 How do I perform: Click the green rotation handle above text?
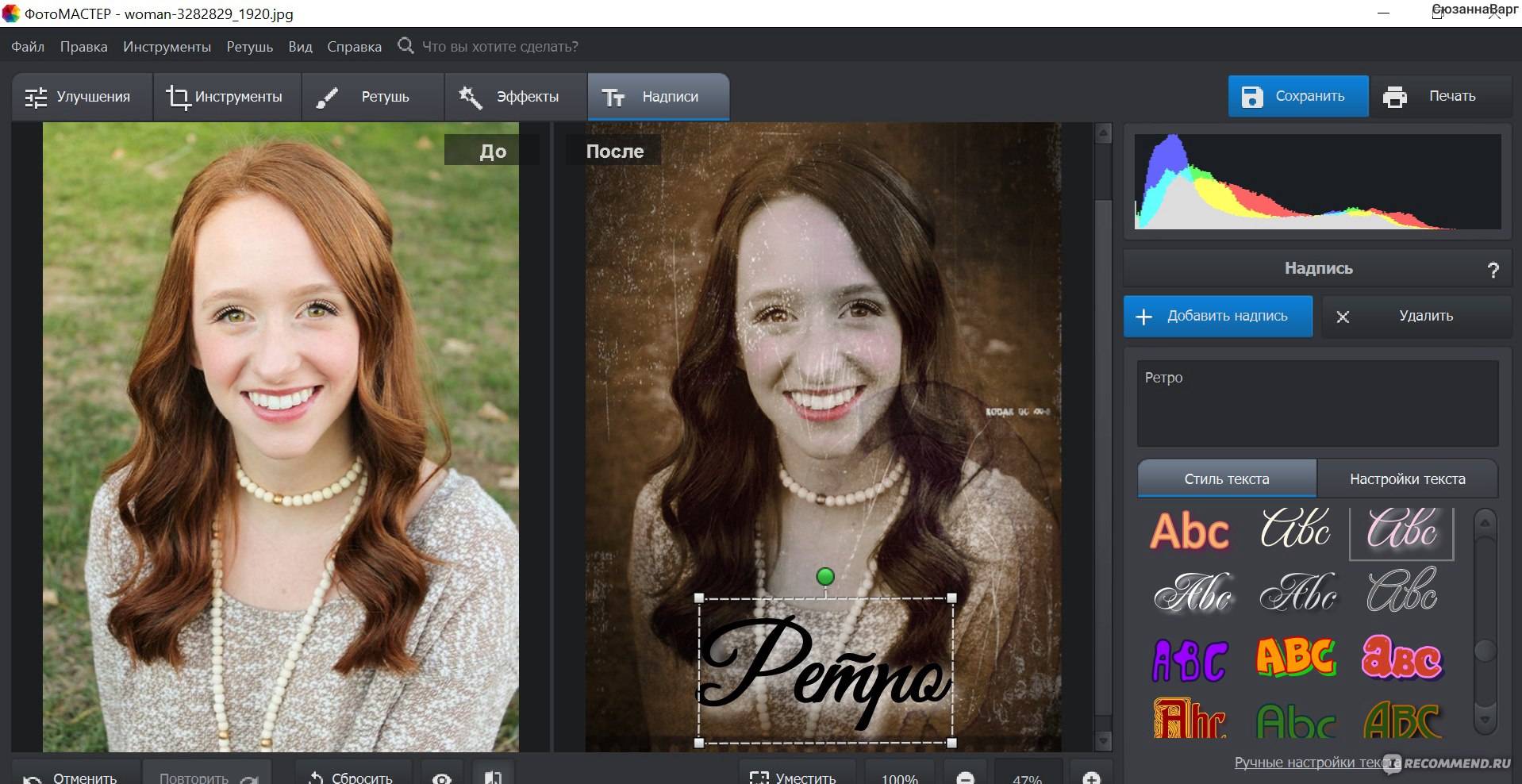pos(825,576)
